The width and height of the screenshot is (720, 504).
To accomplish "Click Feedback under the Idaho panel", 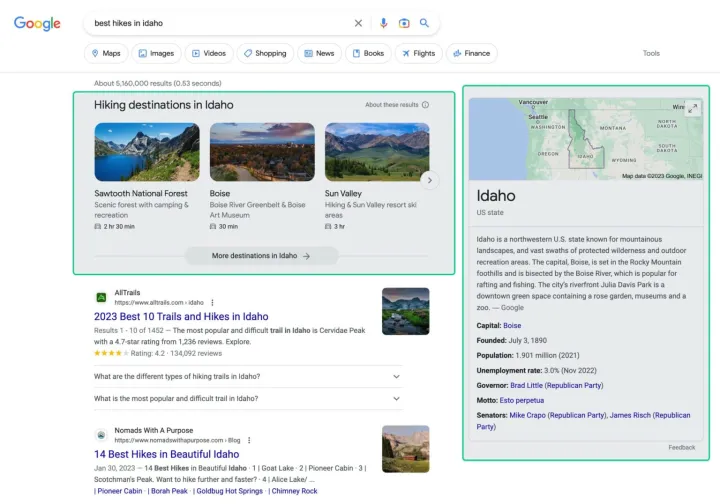I will coord(681,447).
